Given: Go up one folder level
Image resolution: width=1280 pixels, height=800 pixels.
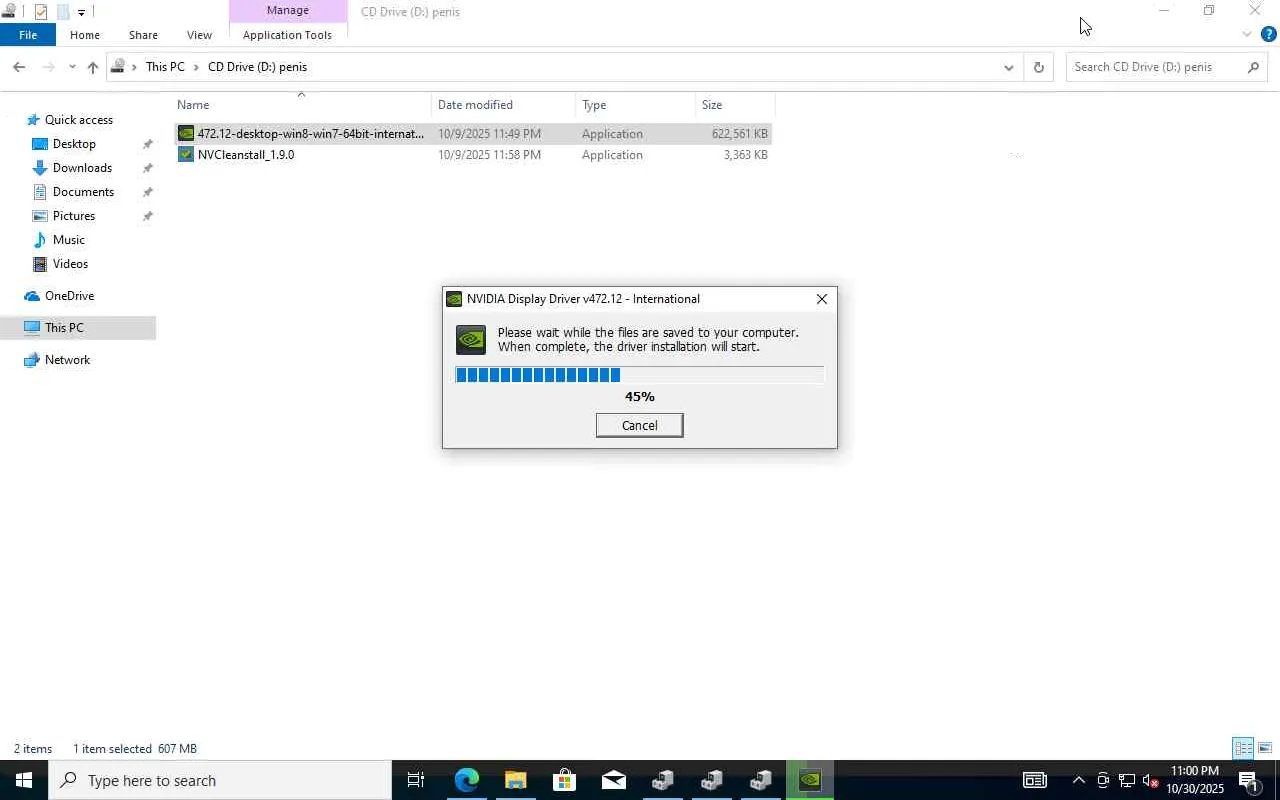Looking at the screenshot, I should click(93, 67).
